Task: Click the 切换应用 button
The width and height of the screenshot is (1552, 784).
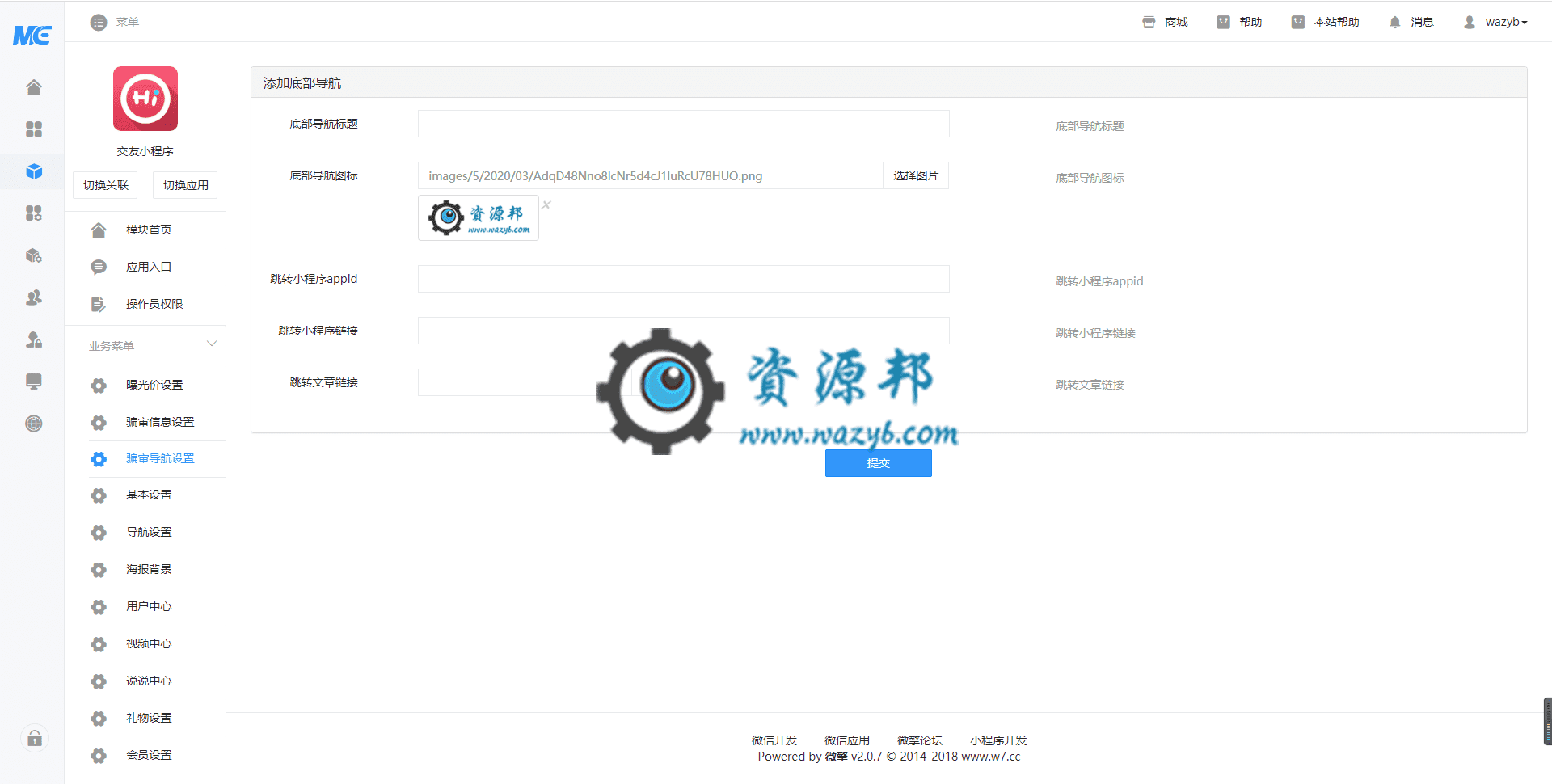Action: click(x=186, y=185)
